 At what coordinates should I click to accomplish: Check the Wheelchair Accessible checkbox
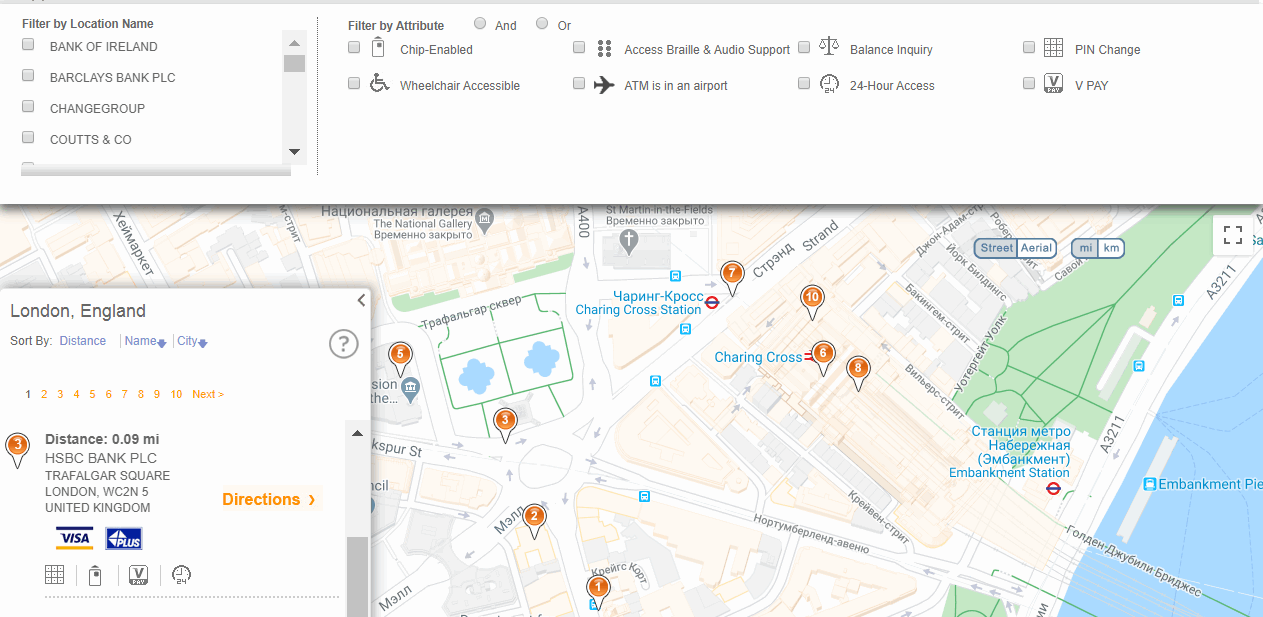[x=354, y=84]
